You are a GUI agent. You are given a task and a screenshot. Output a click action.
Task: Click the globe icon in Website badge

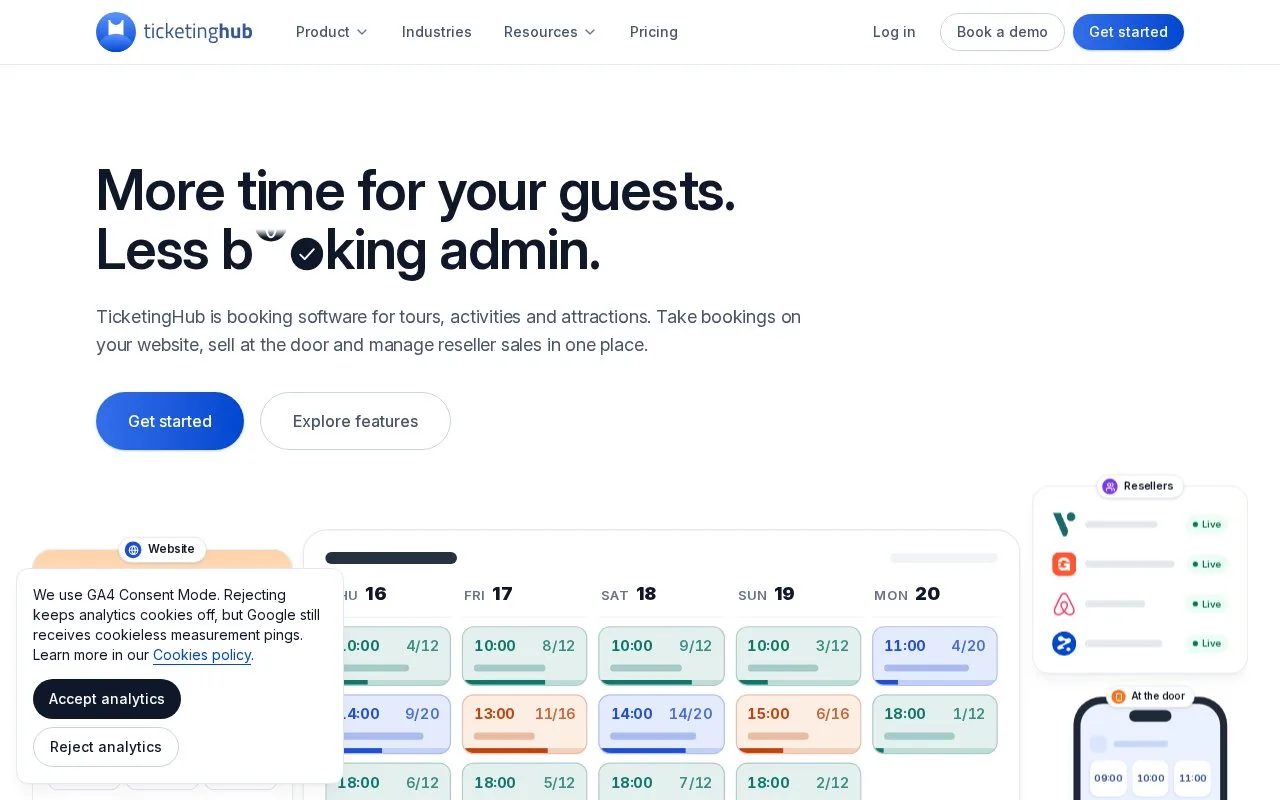click(133, 549)
